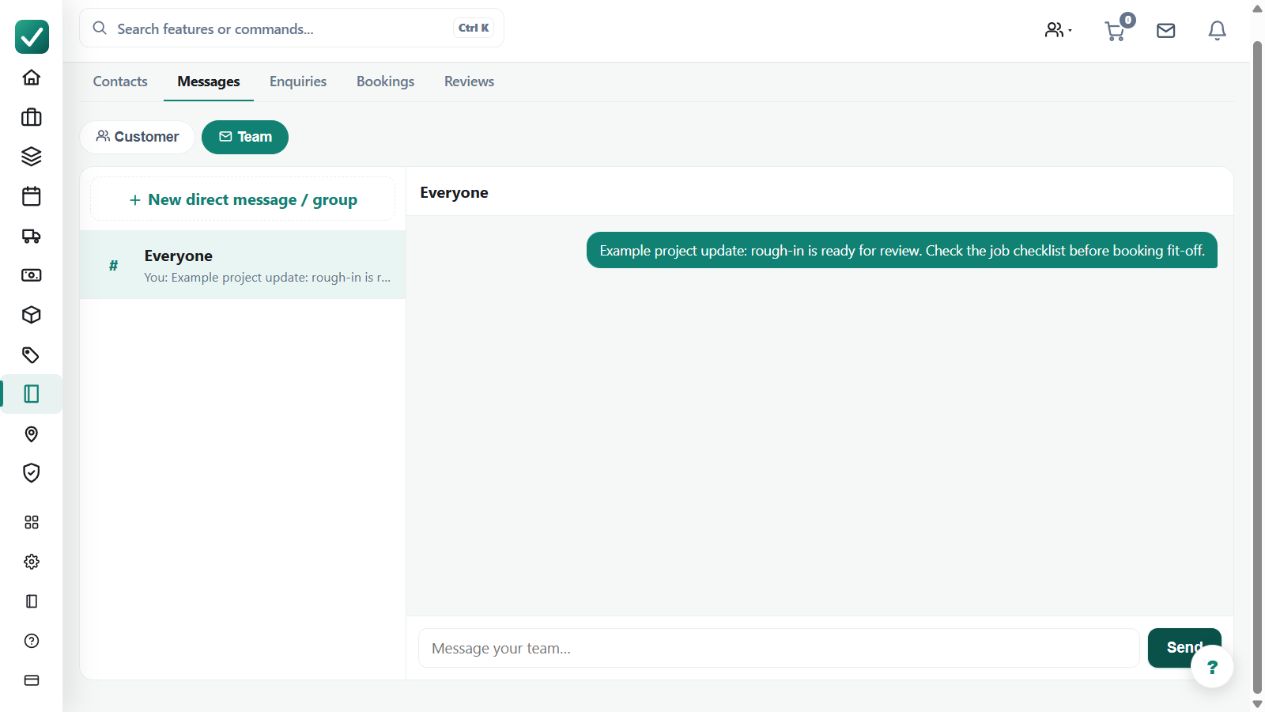Viewport: 1265px width, 712px height.
Task: Open the credit card billing icon
Action: [31, 680]
